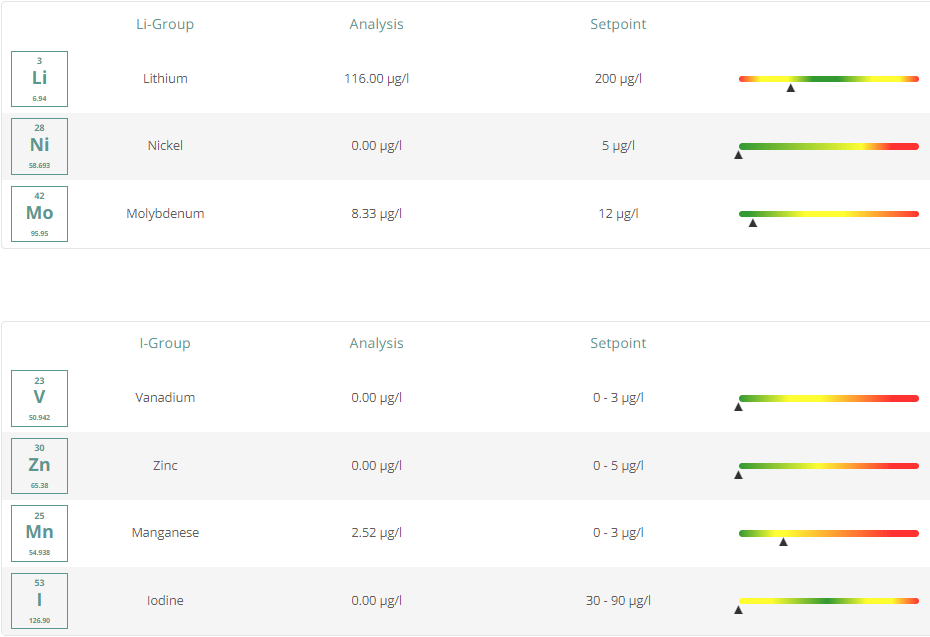Click the Lithium analysis value 116.00 µg/l
Image resolution: width=930 pixels, height=637 pixels.
click(x=376, y=79)
